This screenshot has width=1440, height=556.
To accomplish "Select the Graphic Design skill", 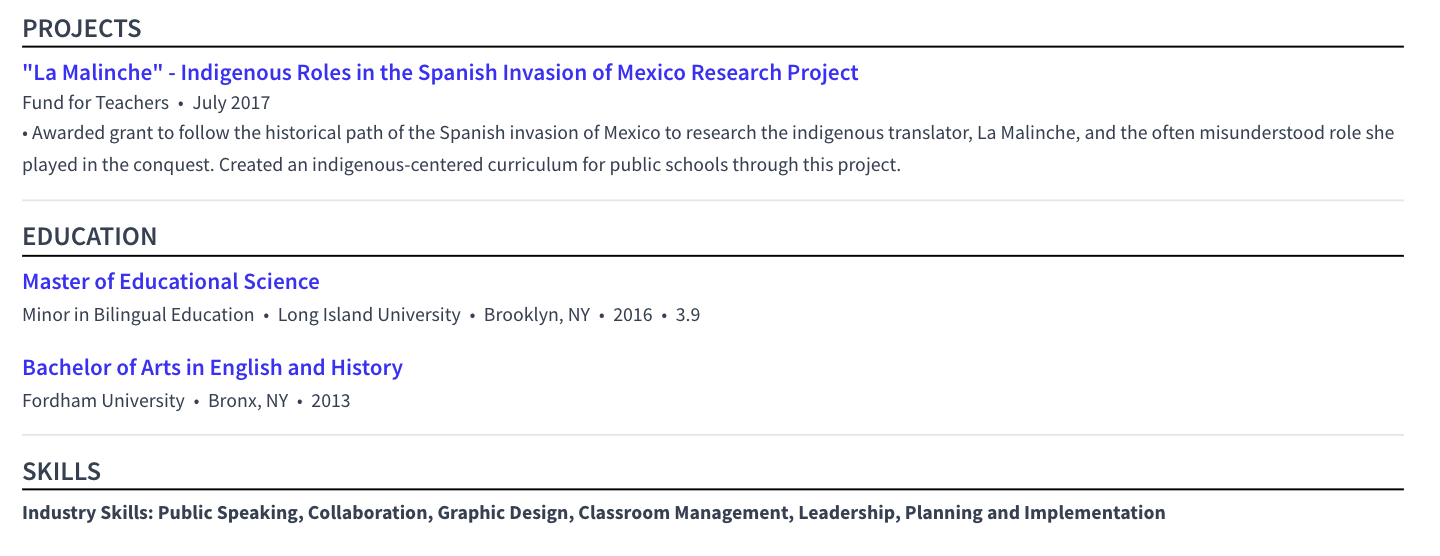I will click(503, 513).
